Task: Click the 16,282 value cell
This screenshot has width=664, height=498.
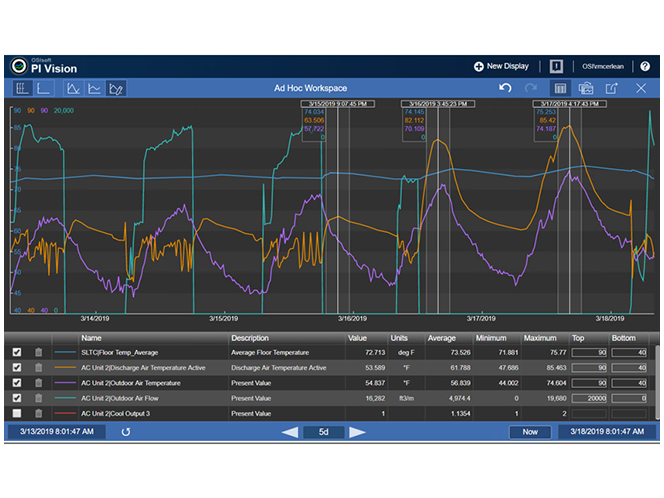Action: (375, 398)
